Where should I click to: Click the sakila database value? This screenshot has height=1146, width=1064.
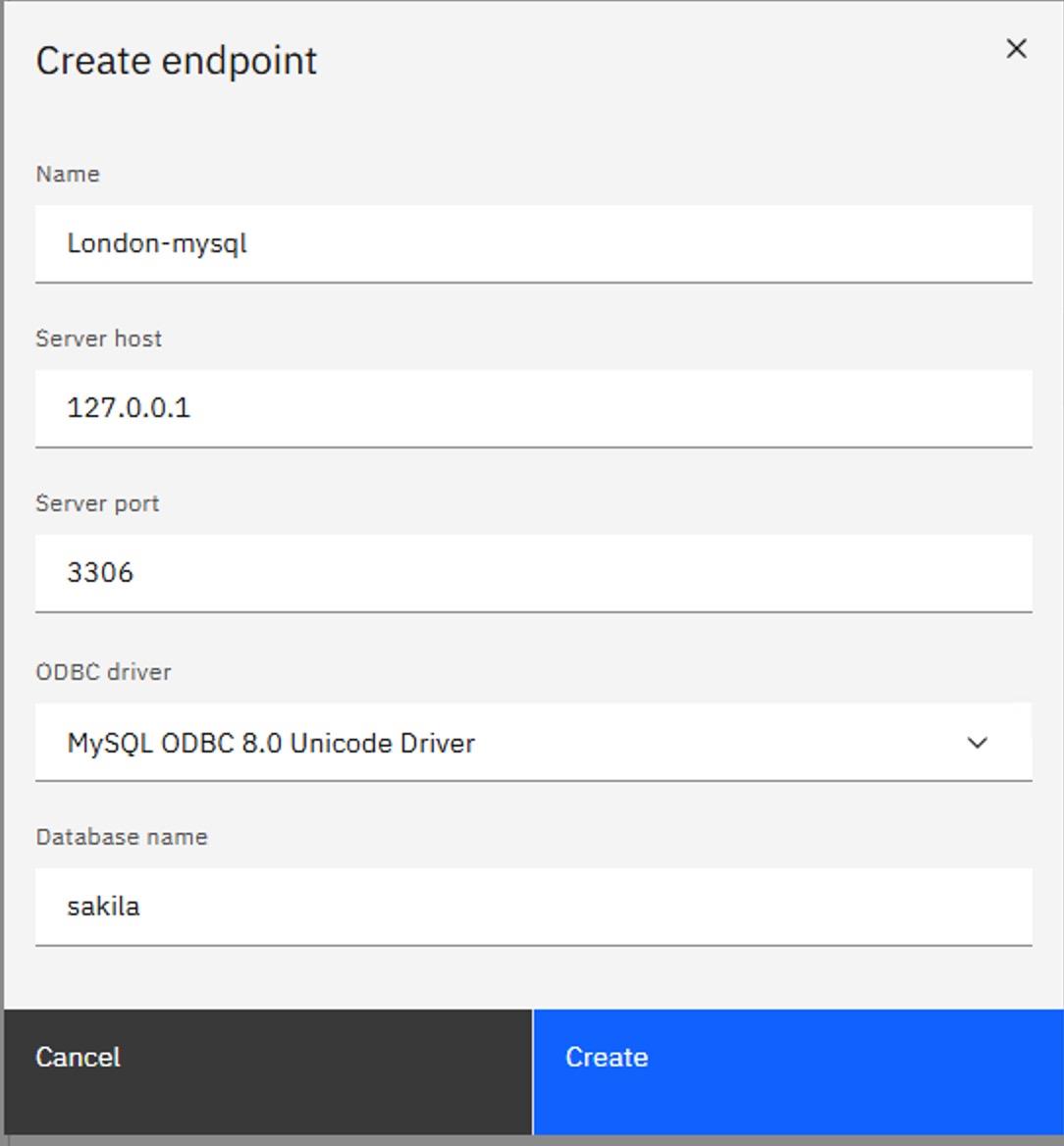click(x=103, y=907)
